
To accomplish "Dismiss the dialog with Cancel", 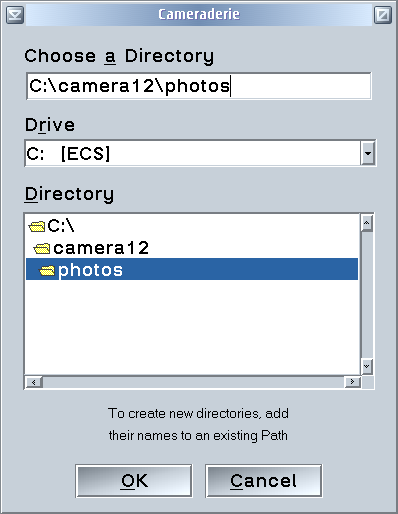I will click(264, 481).
